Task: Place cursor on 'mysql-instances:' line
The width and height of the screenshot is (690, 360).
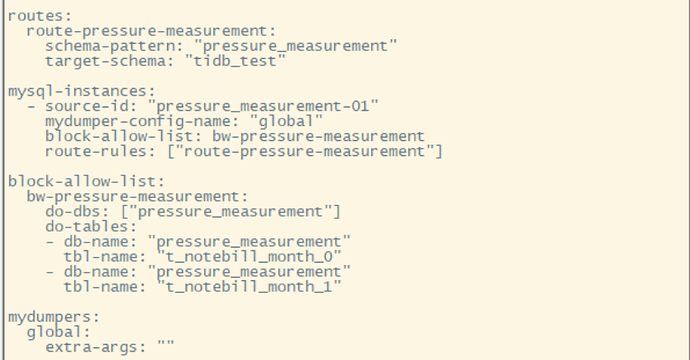Action: pos(82,91)
